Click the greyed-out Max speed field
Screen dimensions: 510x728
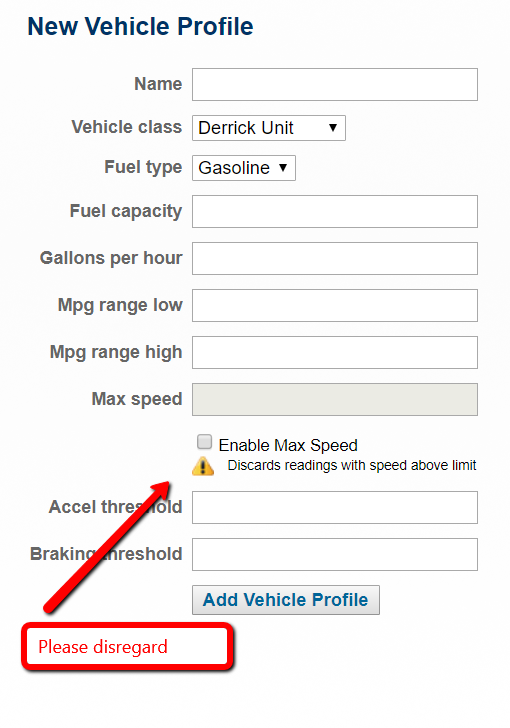tap(335, 399)
